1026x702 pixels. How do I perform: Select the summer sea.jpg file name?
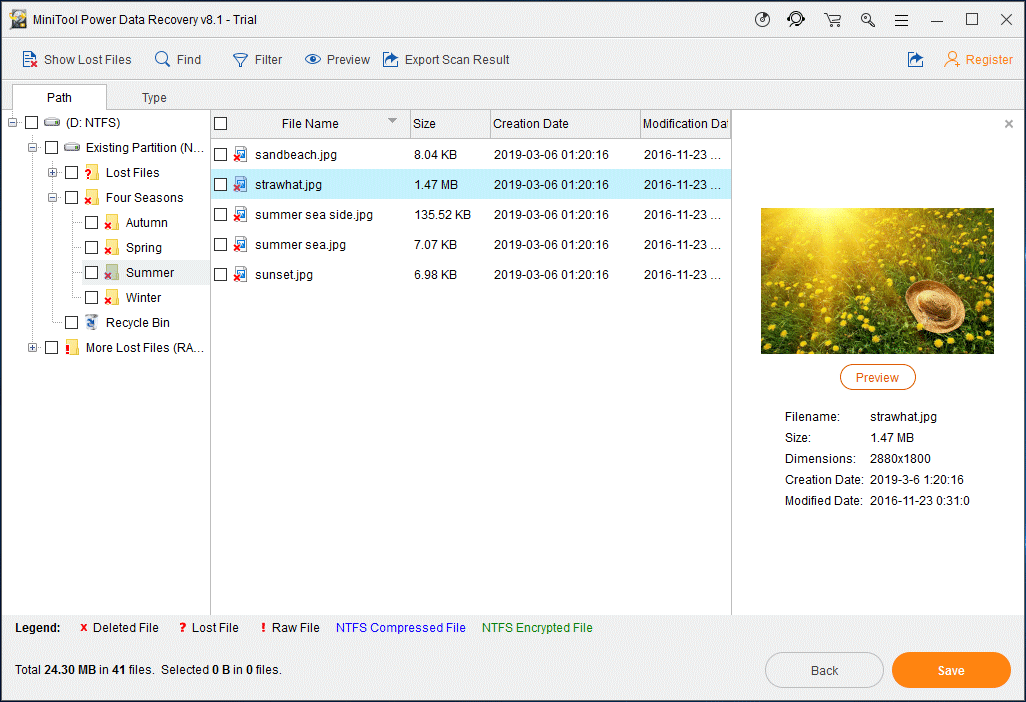click(300, 245)
